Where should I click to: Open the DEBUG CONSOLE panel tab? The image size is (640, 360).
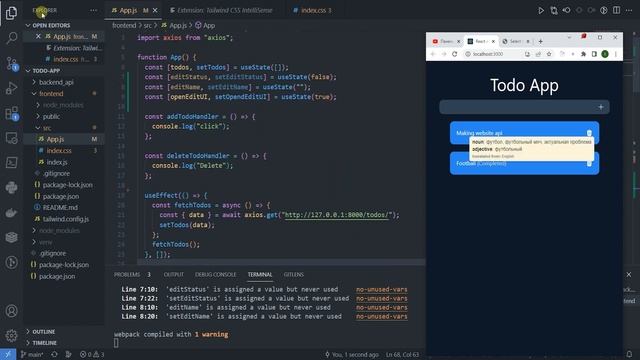click(x=215, y=274)
